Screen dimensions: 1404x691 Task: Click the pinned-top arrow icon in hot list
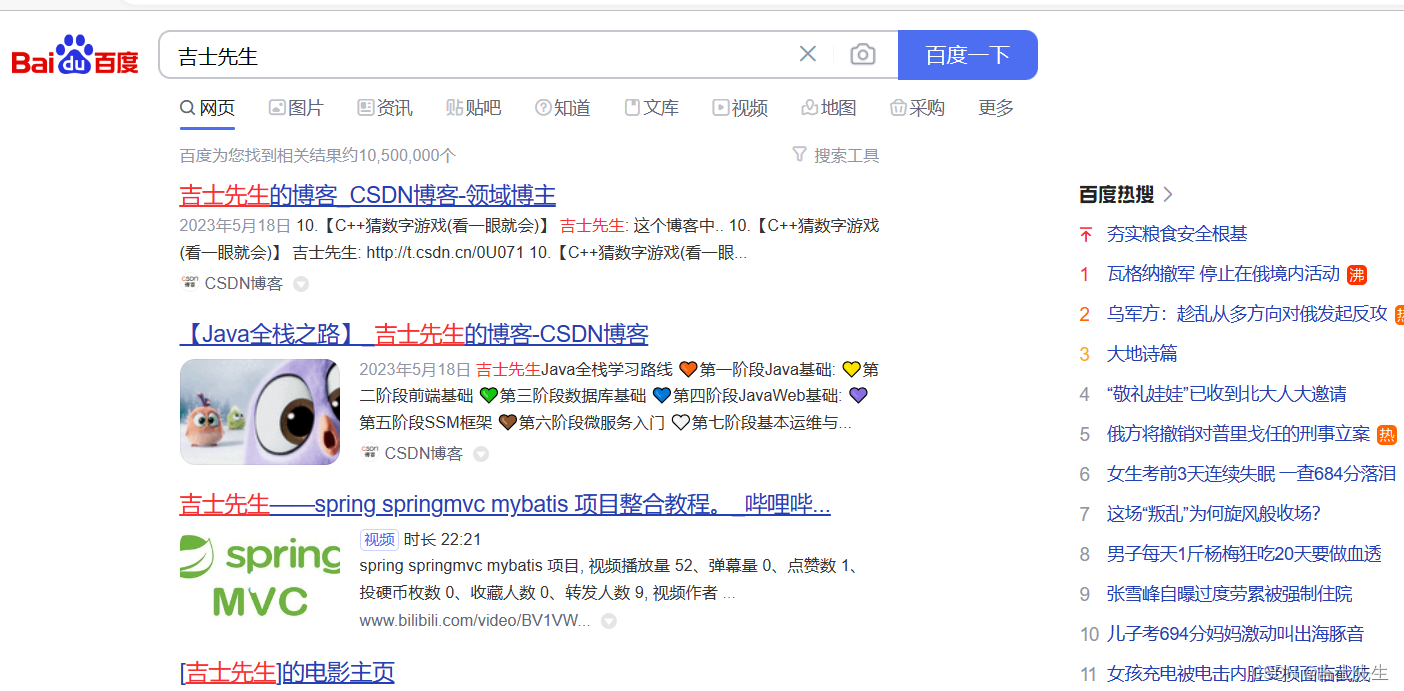[1085, 235]
